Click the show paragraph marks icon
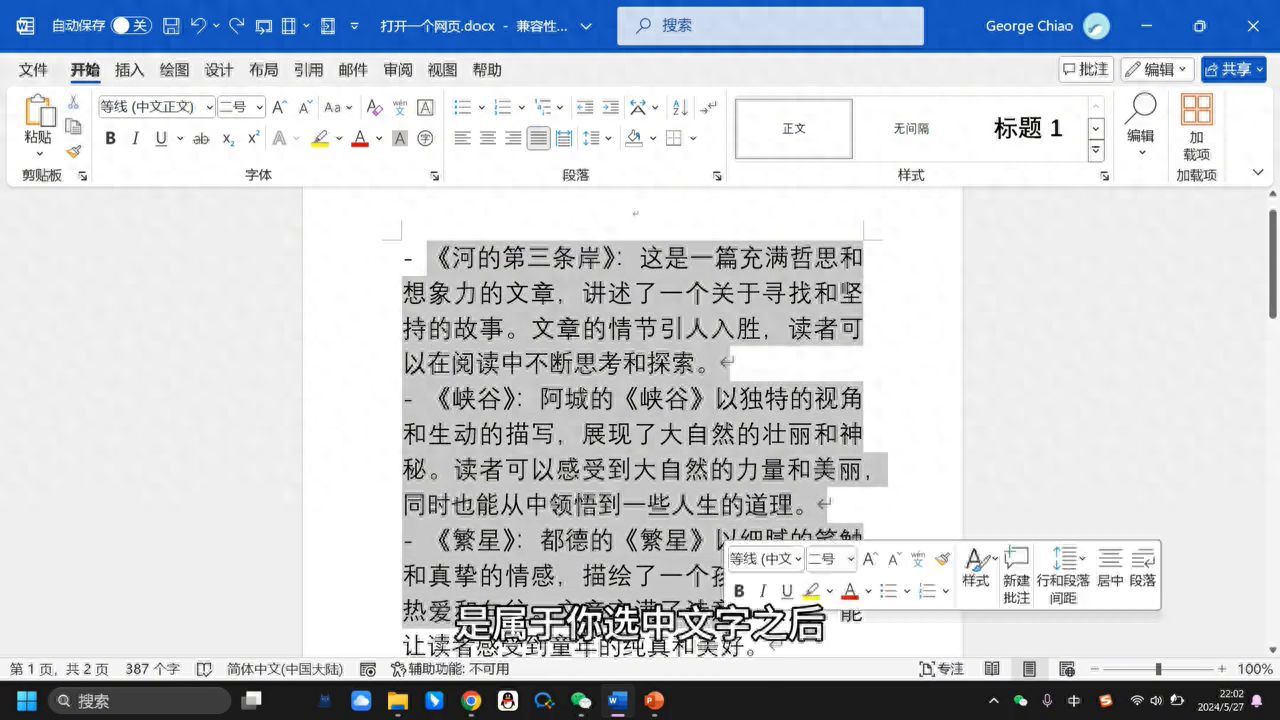The width and height of the screenshot is (1280, 720). 708,107
